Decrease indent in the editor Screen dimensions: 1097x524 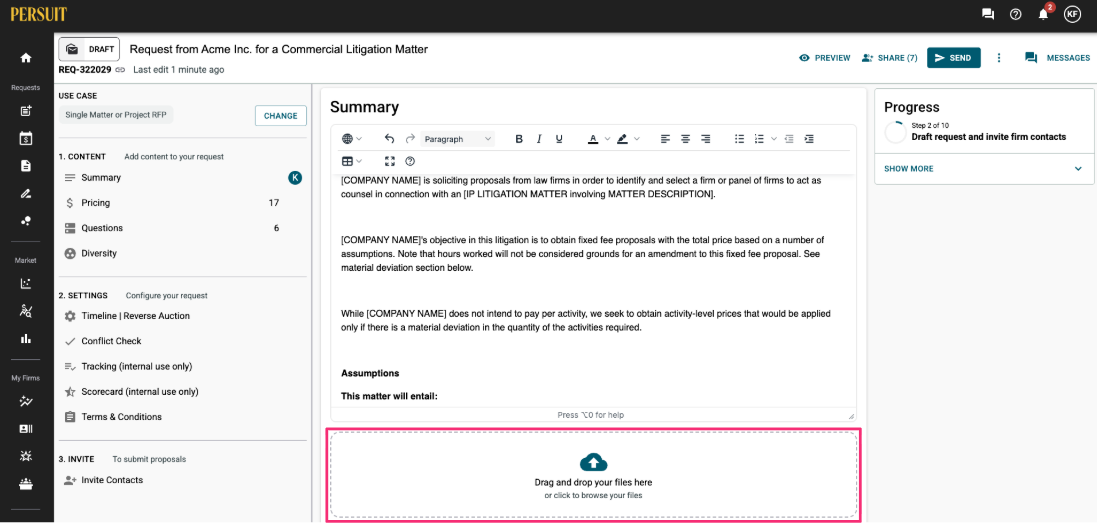click(x=789, y=139)
